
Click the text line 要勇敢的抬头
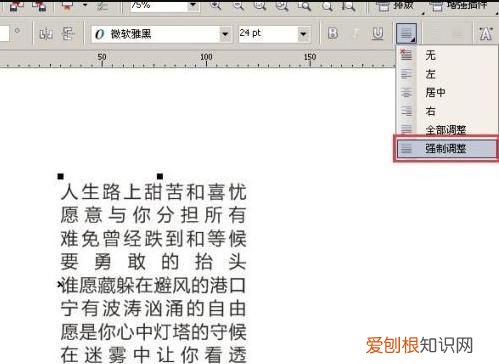(x=153, y=262)
